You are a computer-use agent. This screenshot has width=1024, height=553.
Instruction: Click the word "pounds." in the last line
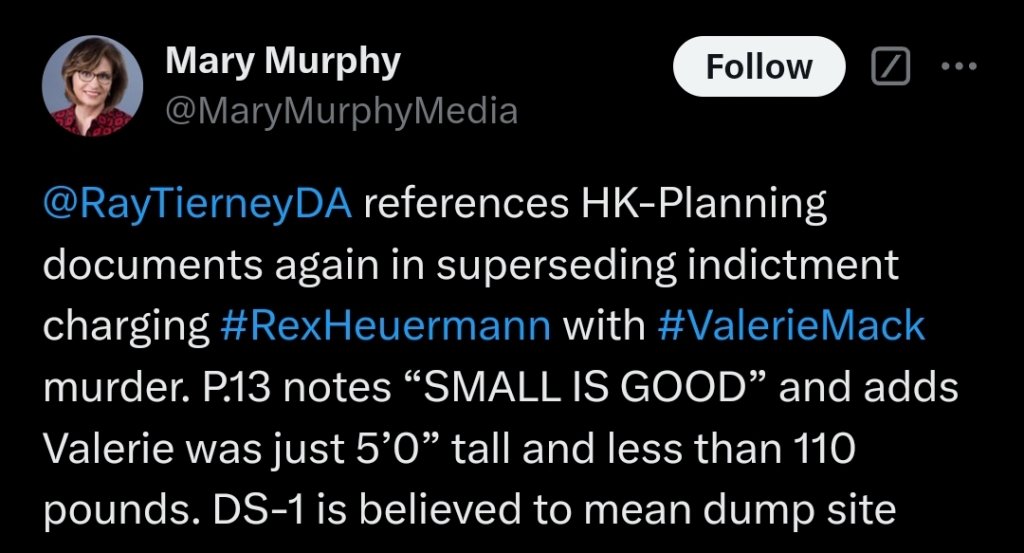pyautogui.click(x=121, y=510)
